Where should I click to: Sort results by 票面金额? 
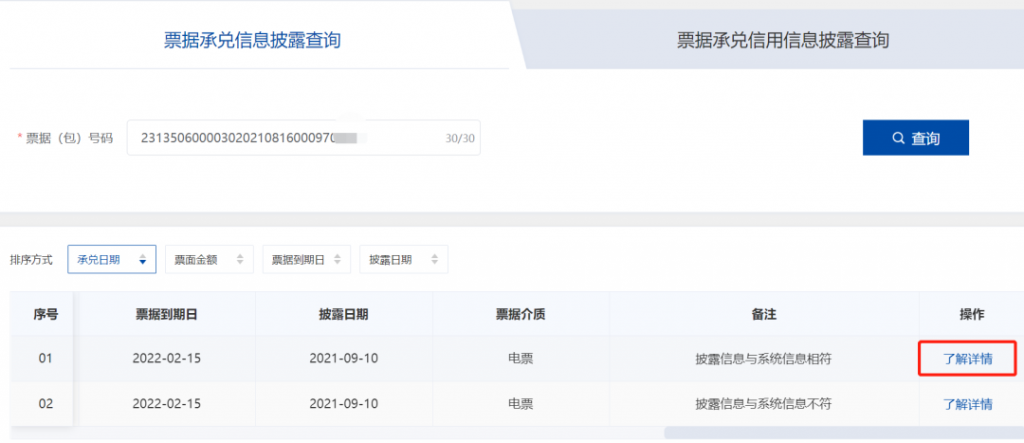209,259
